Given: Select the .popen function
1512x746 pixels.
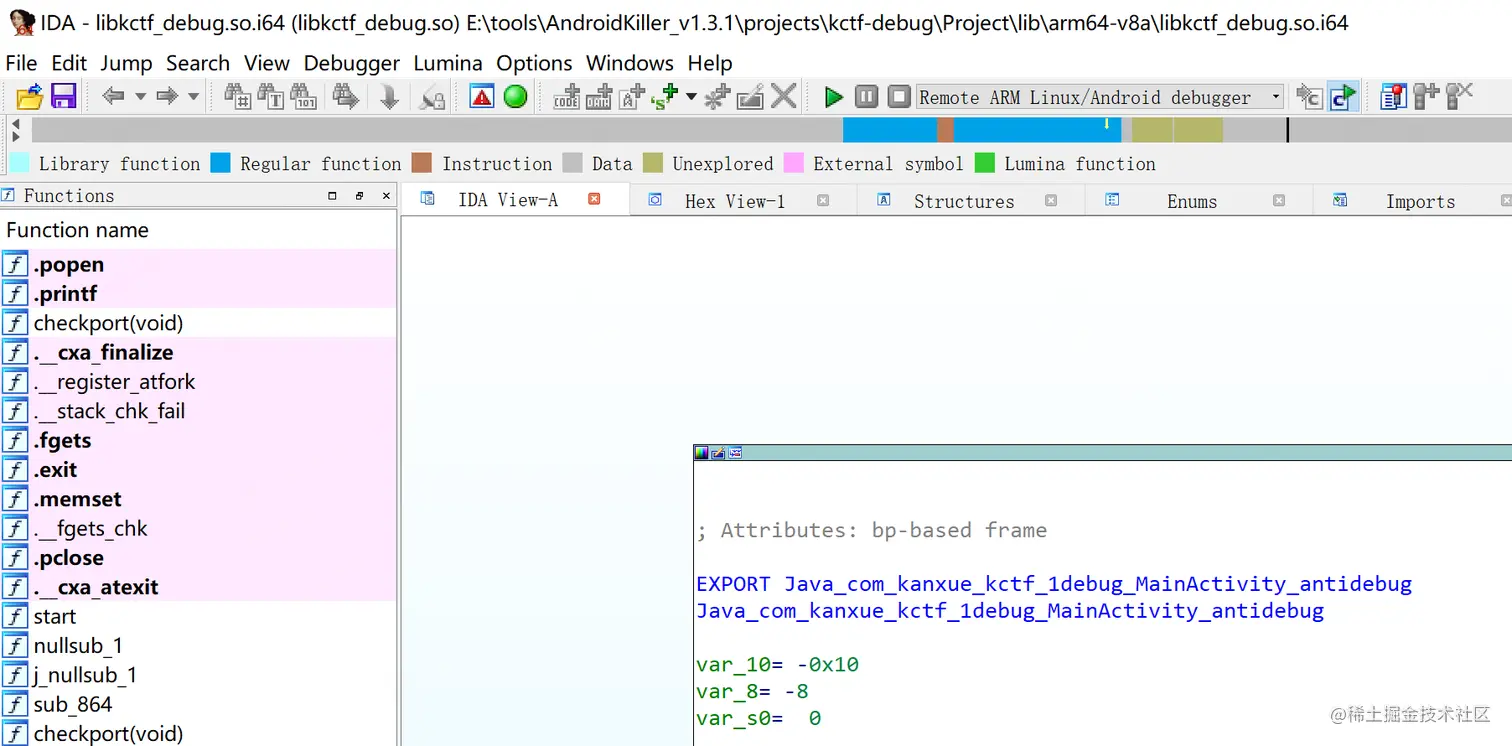Looking at the screenshot, I should tap(199, 264).
